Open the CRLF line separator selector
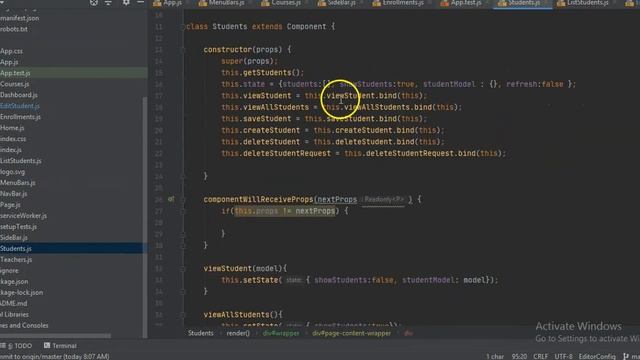Viewport: 640px width, 360px height. (x=540, y=356)
